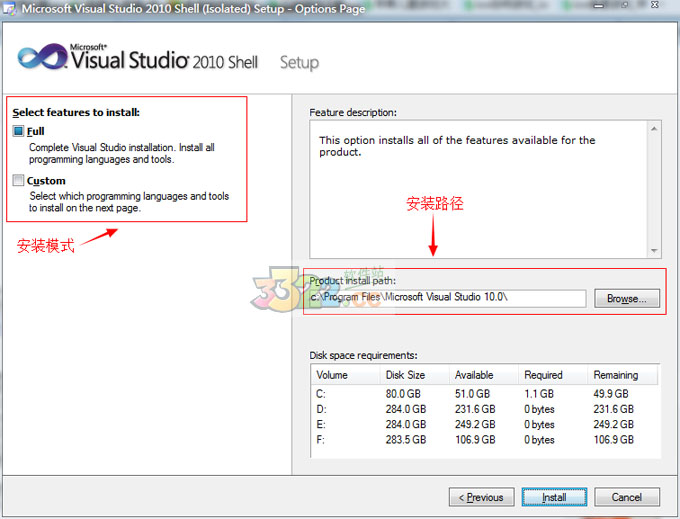Click the 'Complete Visual Studio installation' description
Viewport: 680px width, 519px height.
click(122, 153)
